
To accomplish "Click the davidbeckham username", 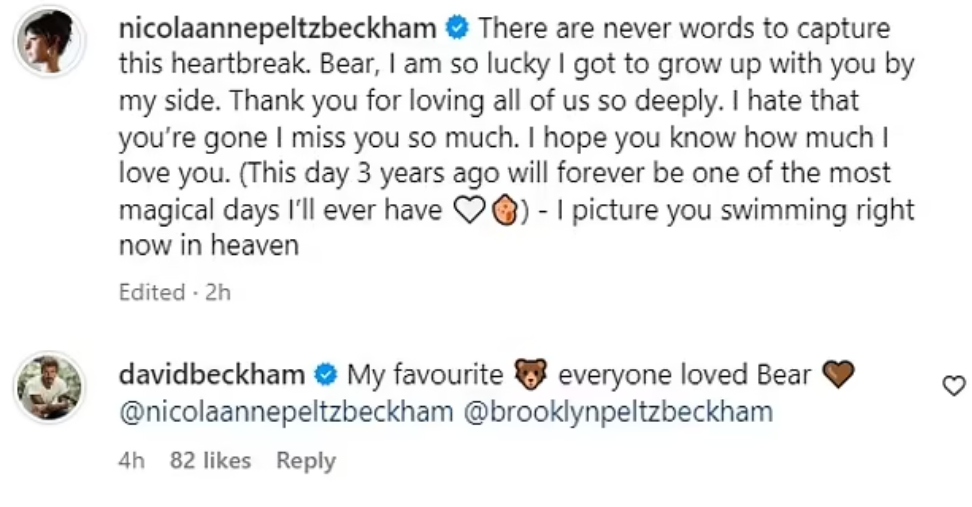I will [x=211, y=375].
